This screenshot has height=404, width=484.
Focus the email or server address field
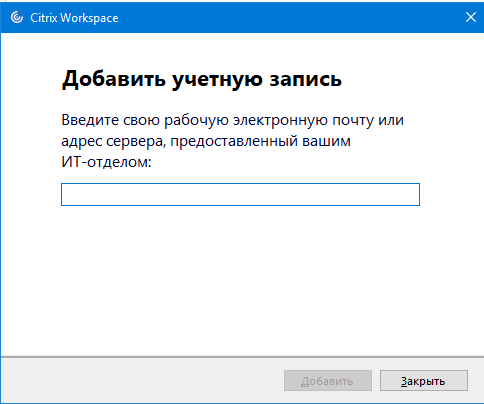240,194
